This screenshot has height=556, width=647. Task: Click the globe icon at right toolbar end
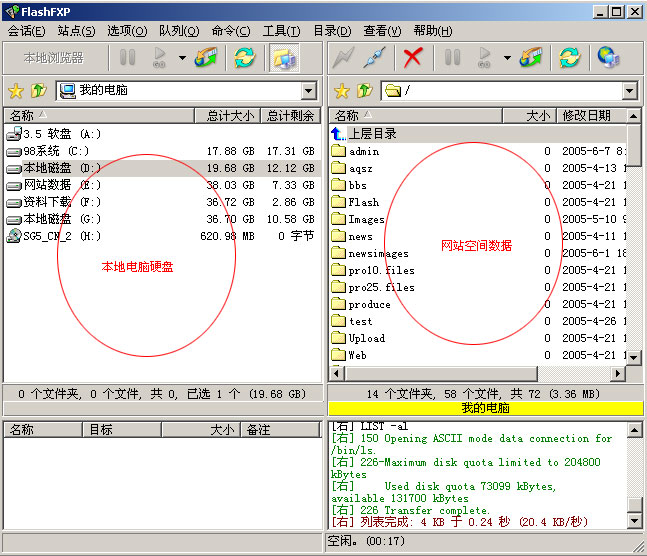(x=606, y=58)
